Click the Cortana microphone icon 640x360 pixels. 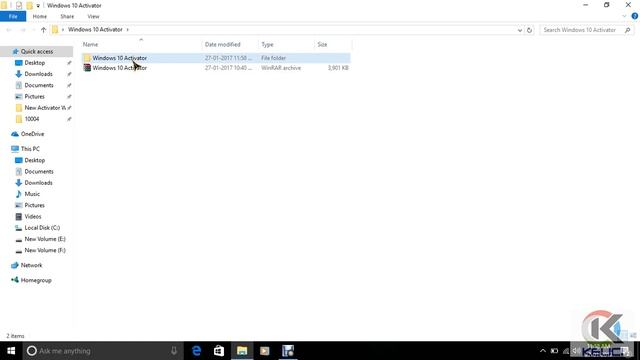coord(174,351)
